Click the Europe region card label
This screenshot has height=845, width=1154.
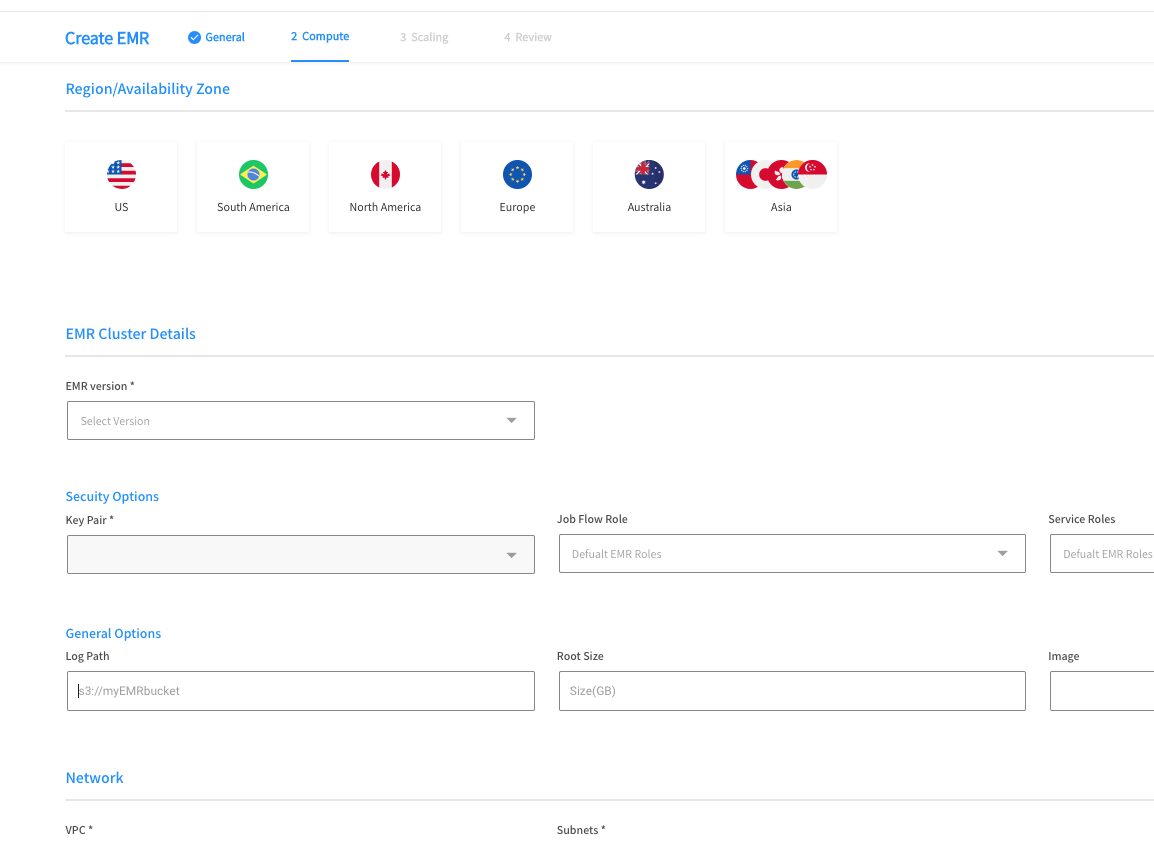tap(517, 208)
